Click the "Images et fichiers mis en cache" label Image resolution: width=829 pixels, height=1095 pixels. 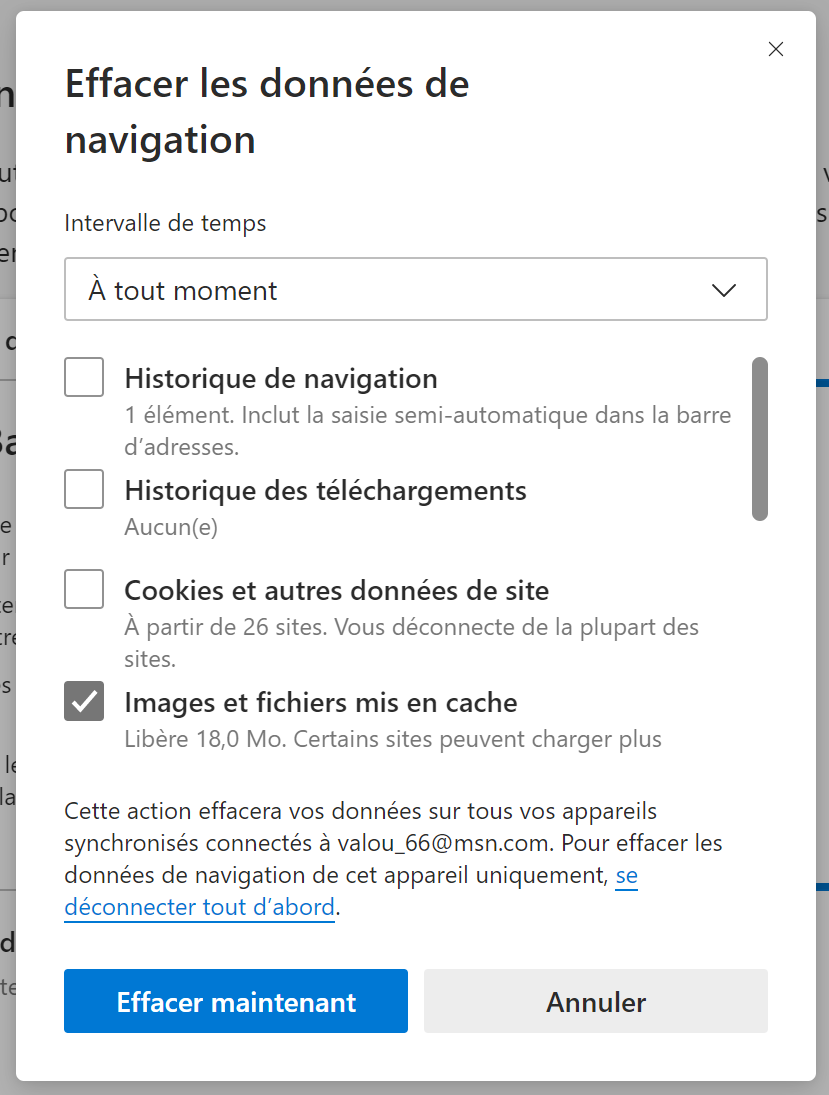pos(320,702)
